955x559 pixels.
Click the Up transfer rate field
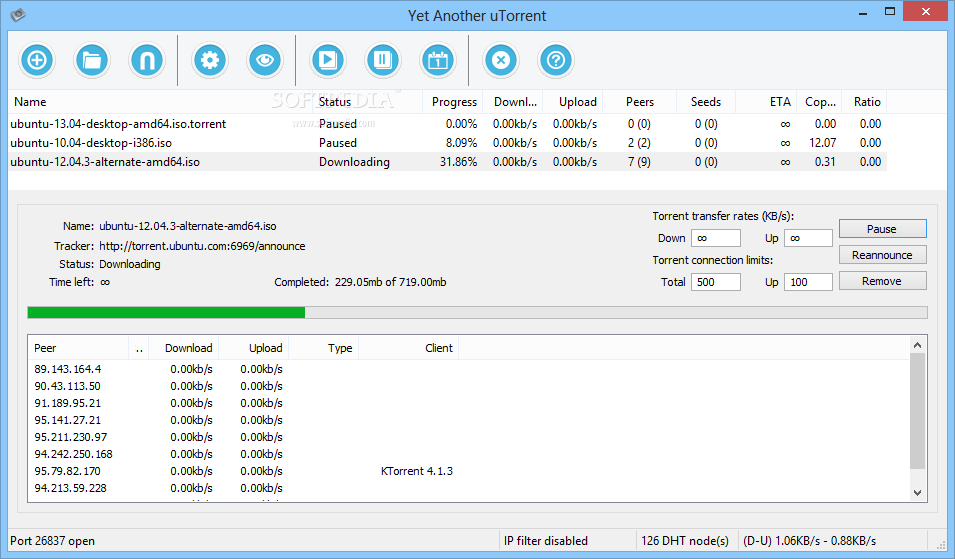pyautogui.click(x=808, y=238)
